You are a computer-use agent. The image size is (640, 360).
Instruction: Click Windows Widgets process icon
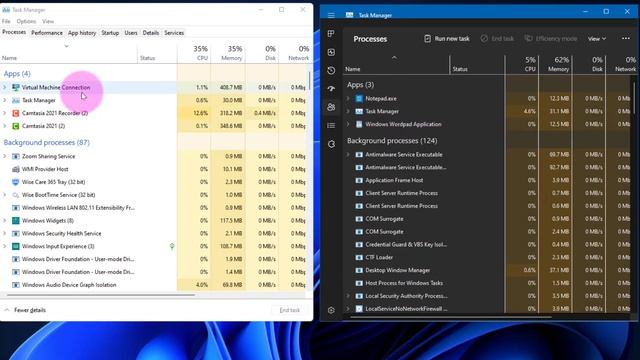16,220
